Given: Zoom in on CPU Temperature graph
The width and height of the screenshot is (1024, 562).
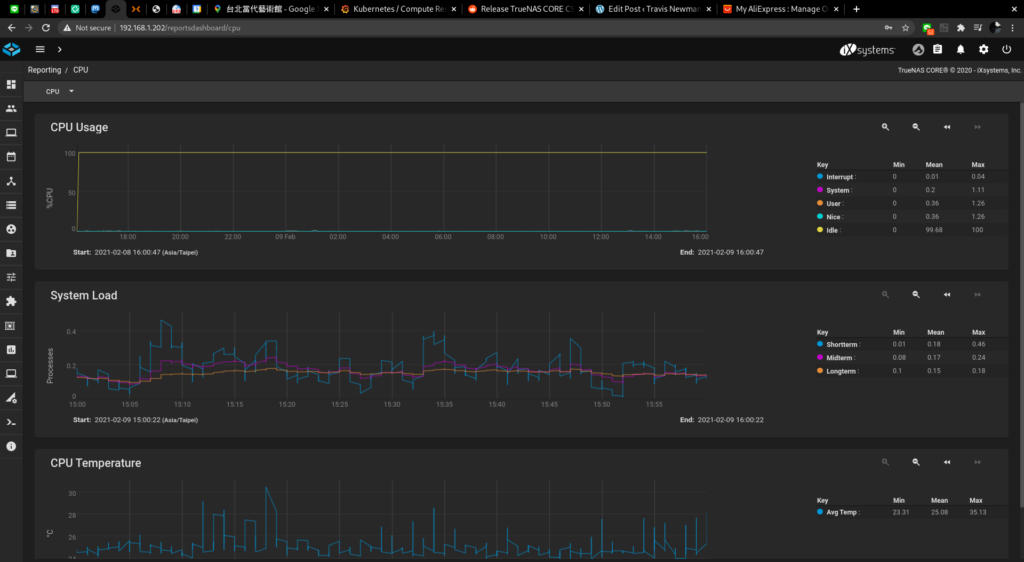Looking at the screenshot, I should [x=886, y=462].
